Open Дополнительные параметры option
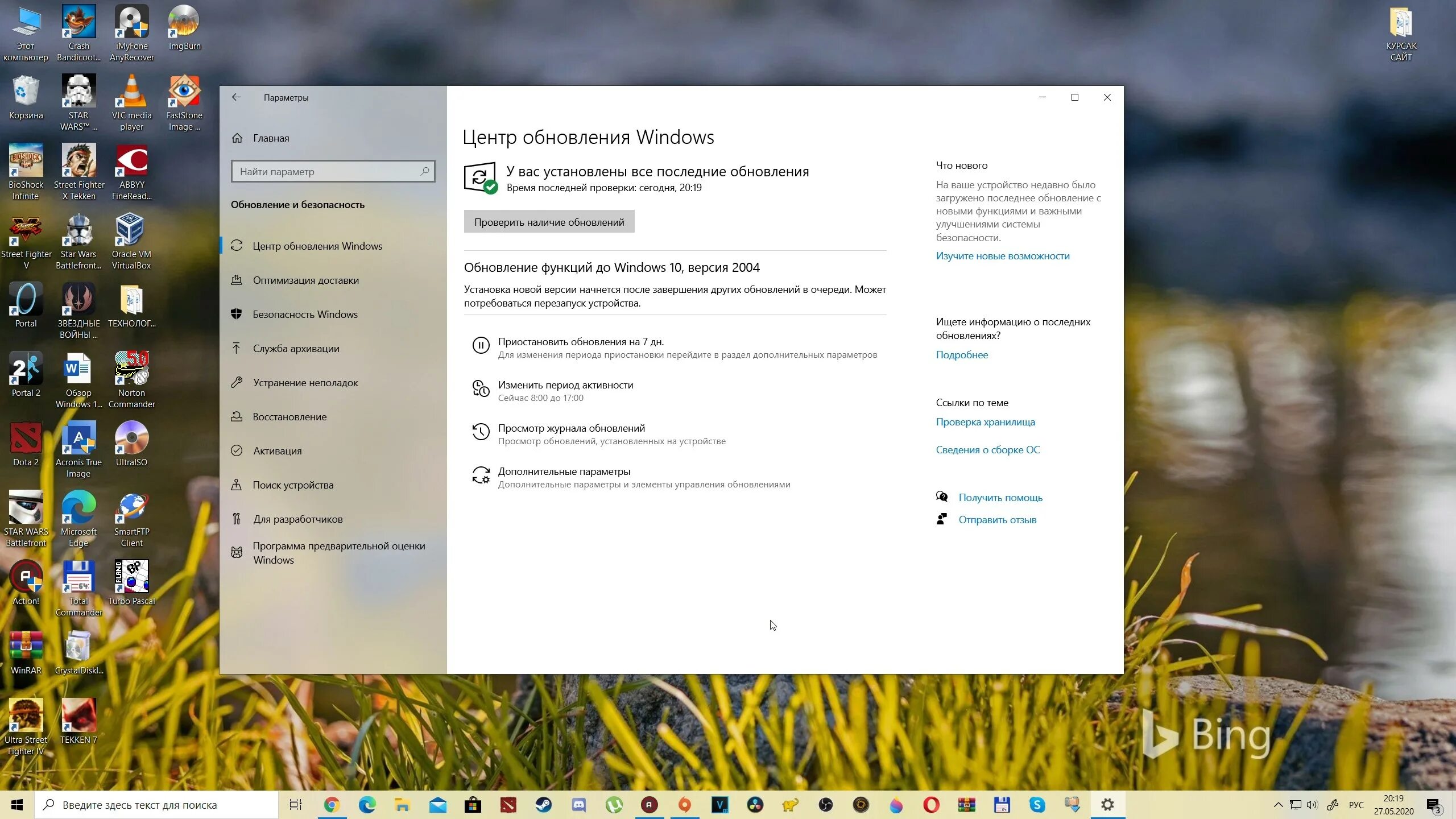Screen dimensions: 1456x819 564,471
